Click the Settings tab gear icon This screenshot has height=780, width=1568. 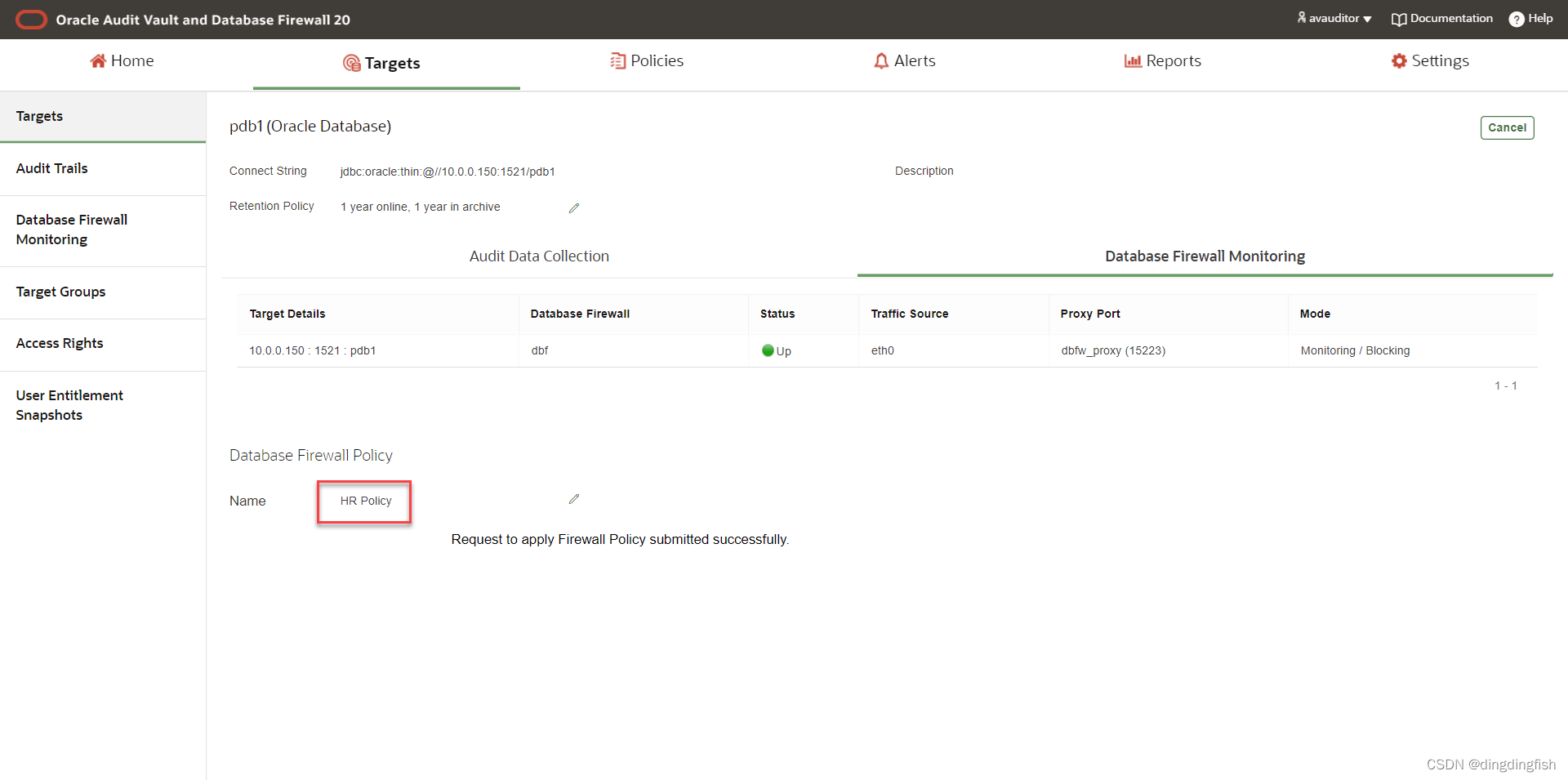point(1399,61)
